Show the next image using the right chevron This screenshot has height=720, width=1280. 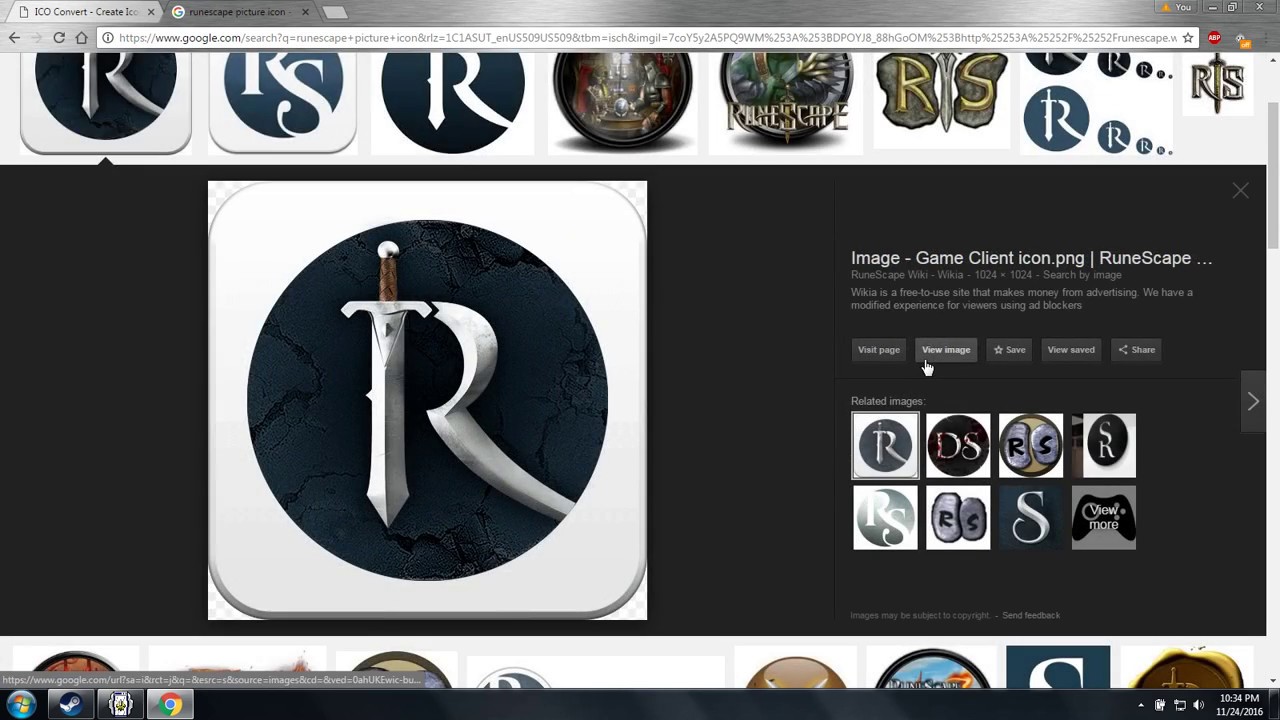(1252, 401)
